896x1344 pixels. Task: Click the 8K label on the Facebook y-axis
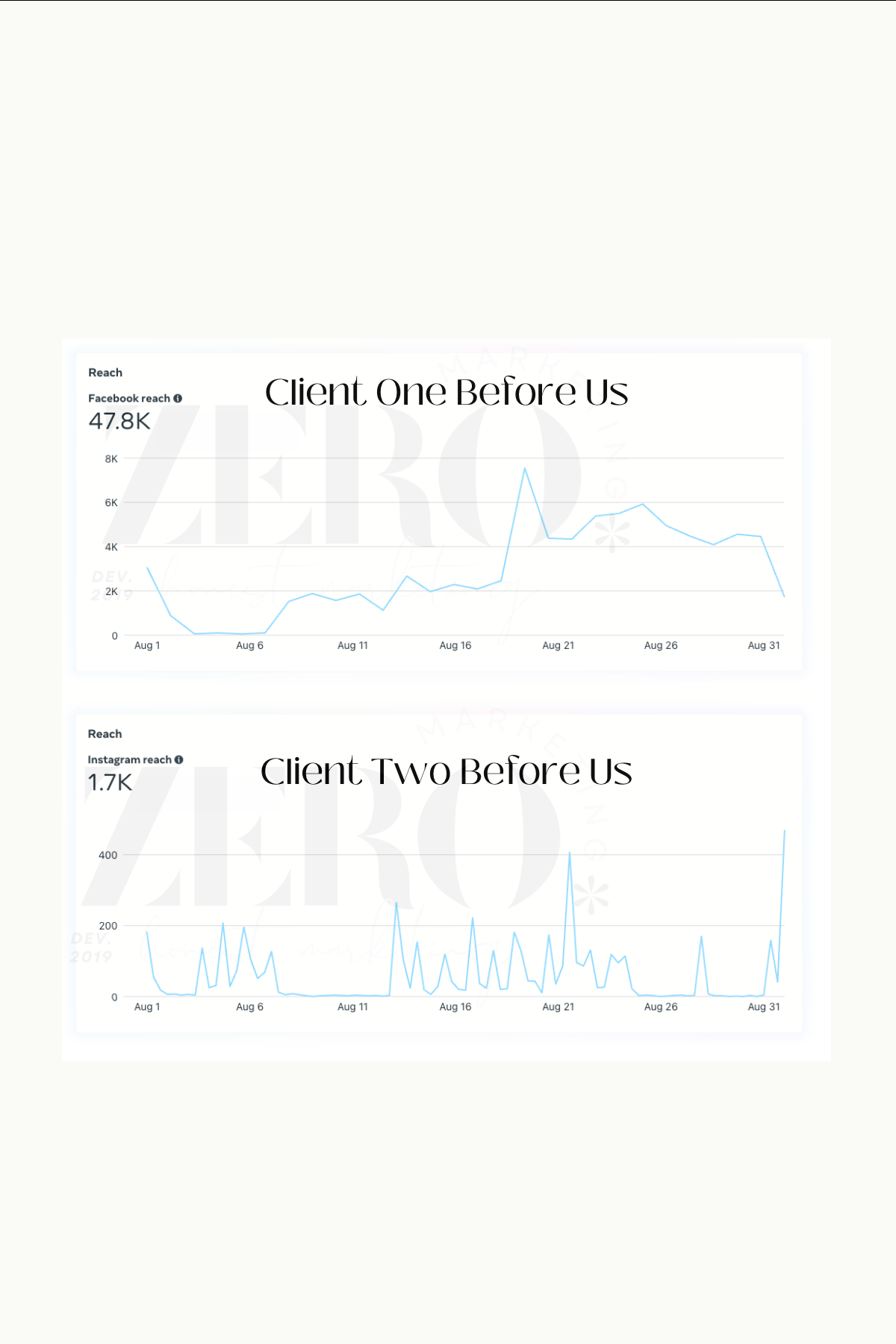coord(111,459)
